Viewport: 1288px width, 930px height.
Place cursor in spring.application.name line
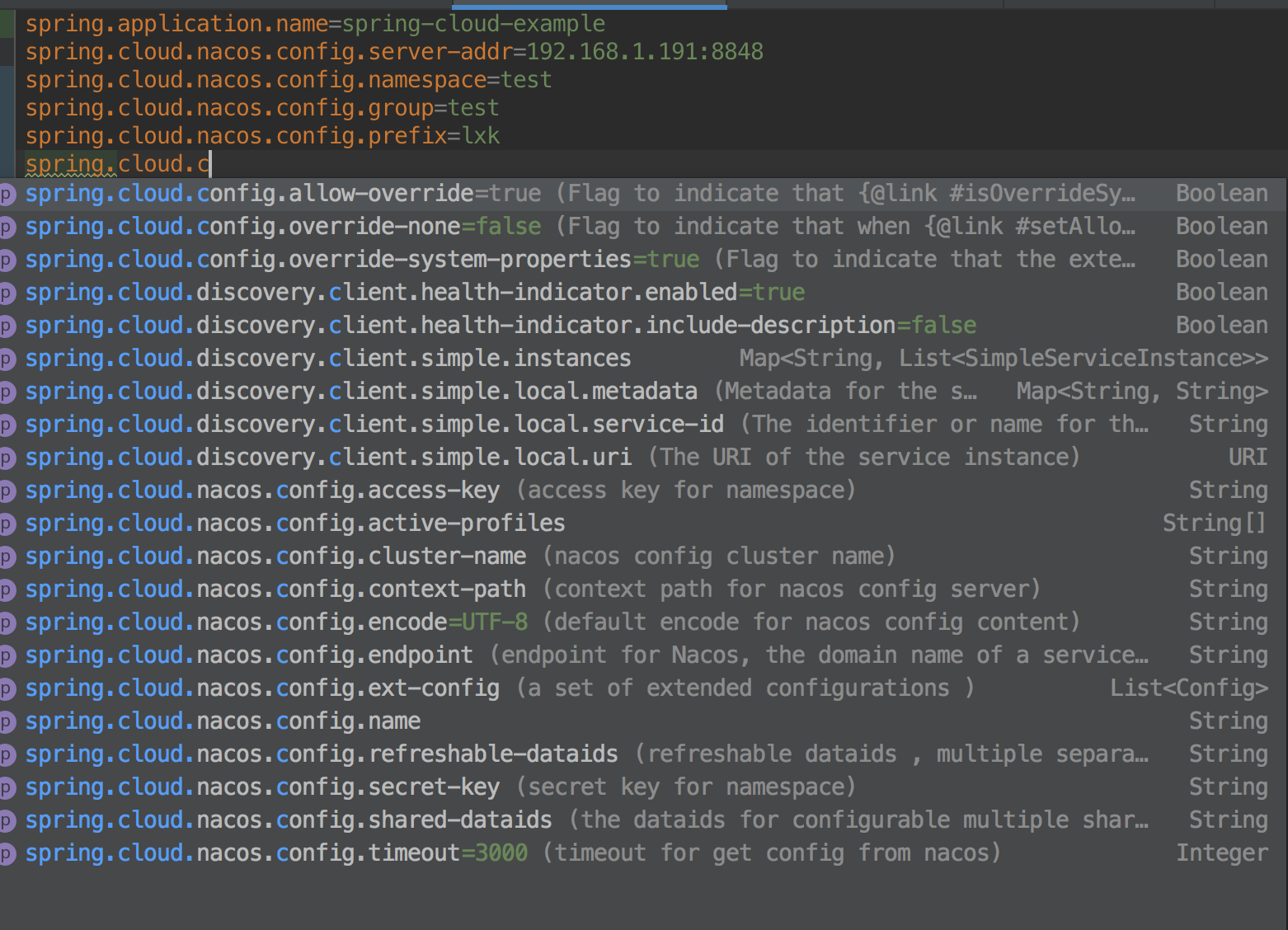[315, 24]
